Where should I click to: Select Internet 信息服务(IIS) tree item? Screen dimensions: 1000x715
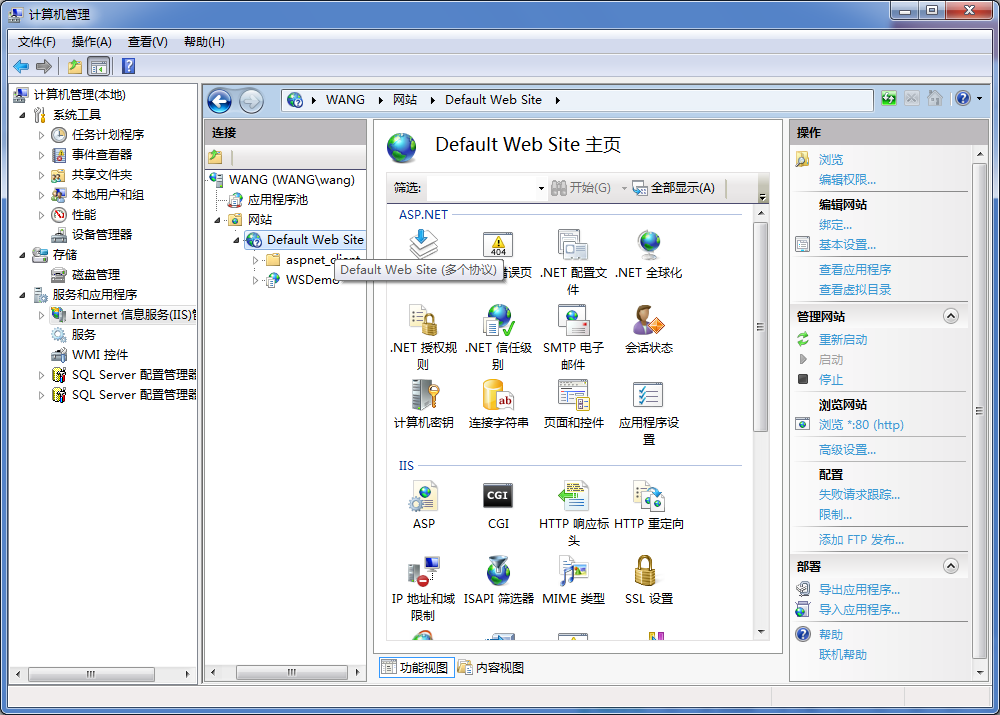133,315
